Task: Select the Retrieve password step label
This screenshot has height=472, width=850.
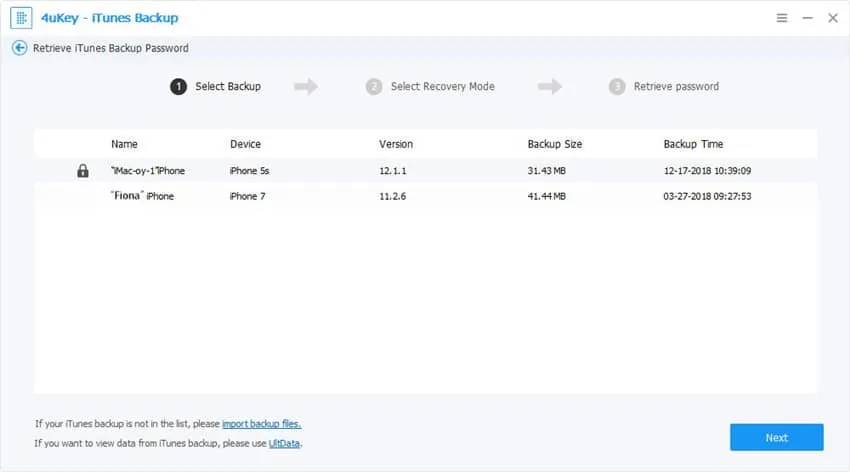Action: pos(676,87)
